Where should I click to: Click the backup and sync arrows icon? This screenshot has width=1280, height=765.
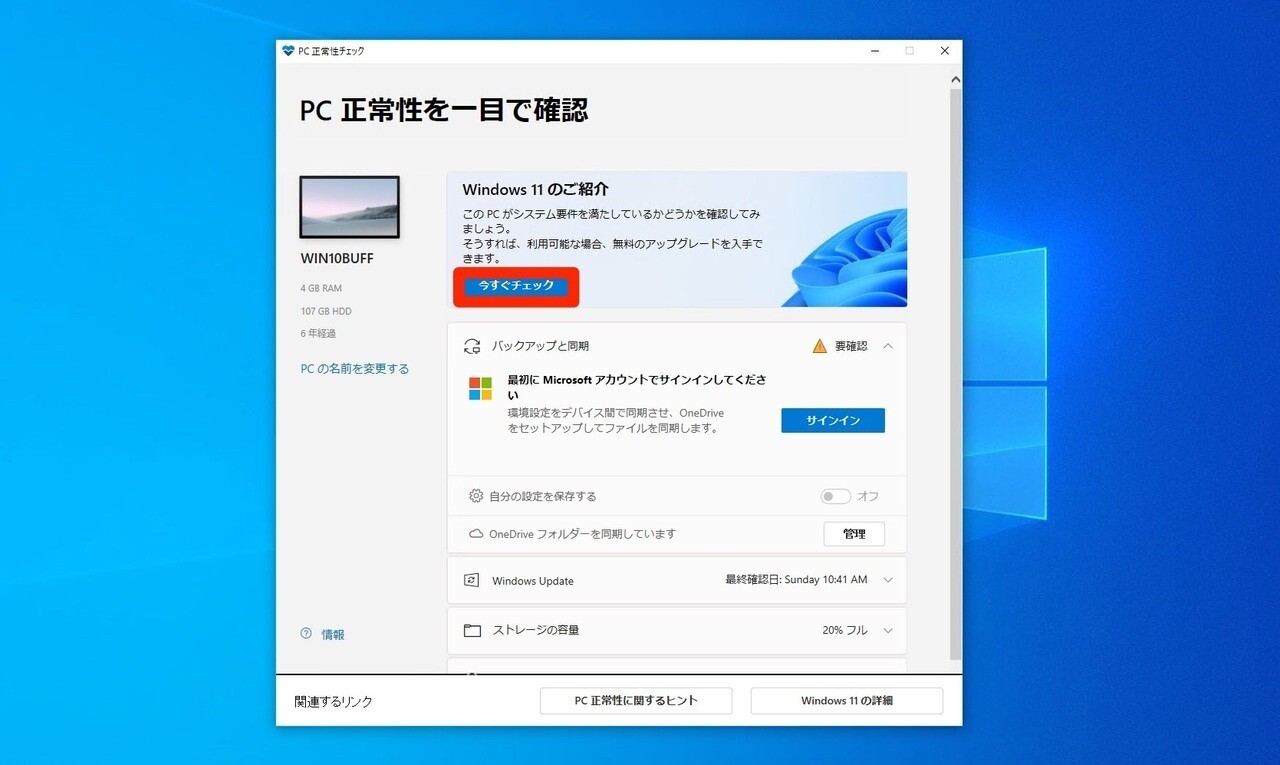click(x=472, y=346)
